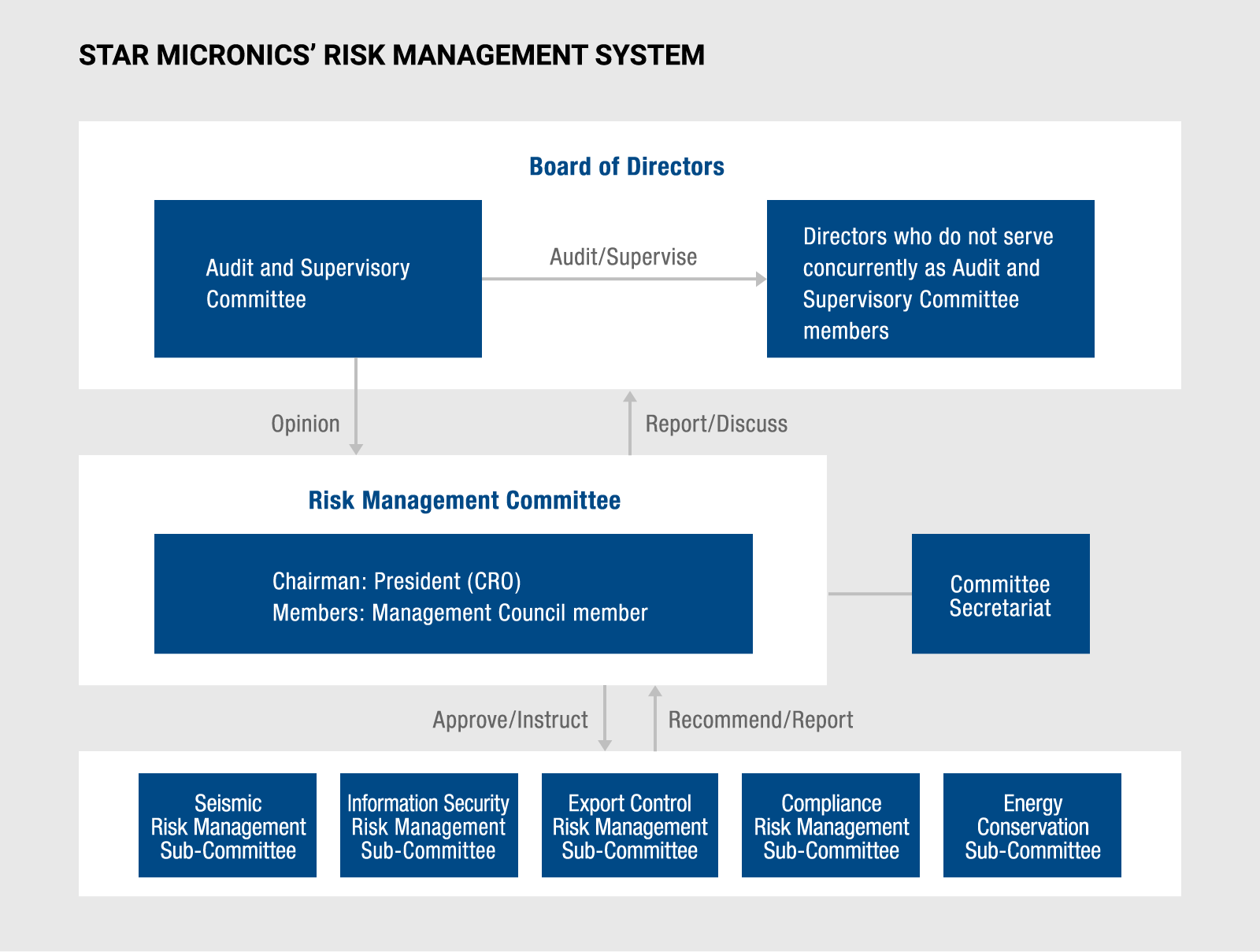This screenshot has width=1260, height=952.
Task: Click the 'Energy Conservation Sub-Committee' box
Action: point(1032,825)
